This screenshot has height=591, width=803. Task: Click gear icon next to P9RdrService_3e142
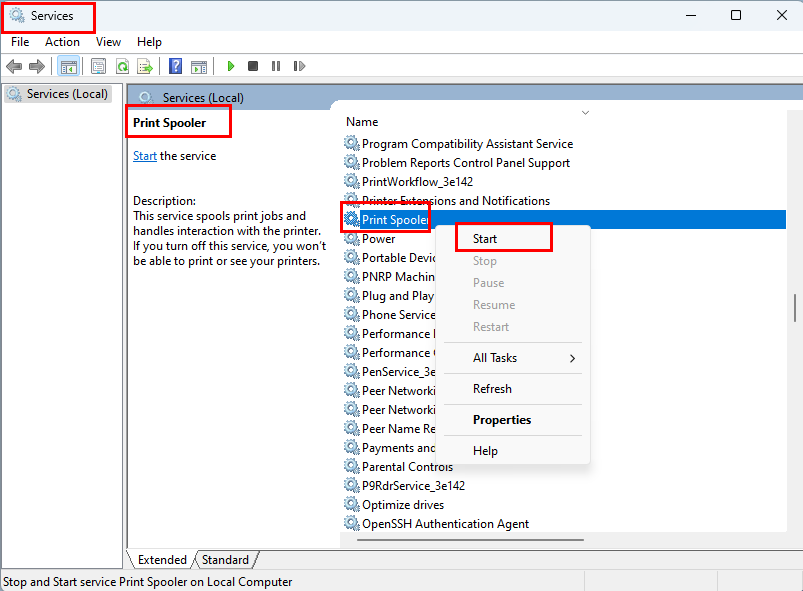click(x=351, y=486)
